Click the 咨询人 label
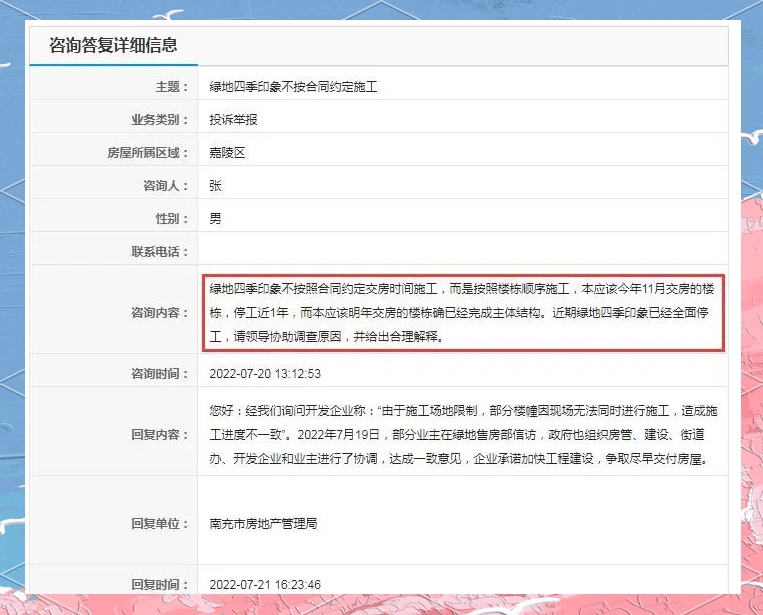This screenshot has height=615, width=763. pyautogui.click(x=165, y=186)
